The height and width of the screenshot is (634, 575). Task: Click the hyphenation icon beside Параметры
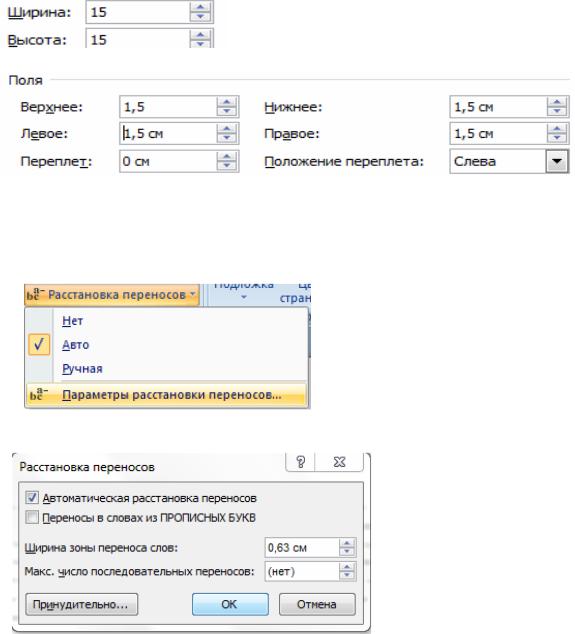(x=39, y=395)
